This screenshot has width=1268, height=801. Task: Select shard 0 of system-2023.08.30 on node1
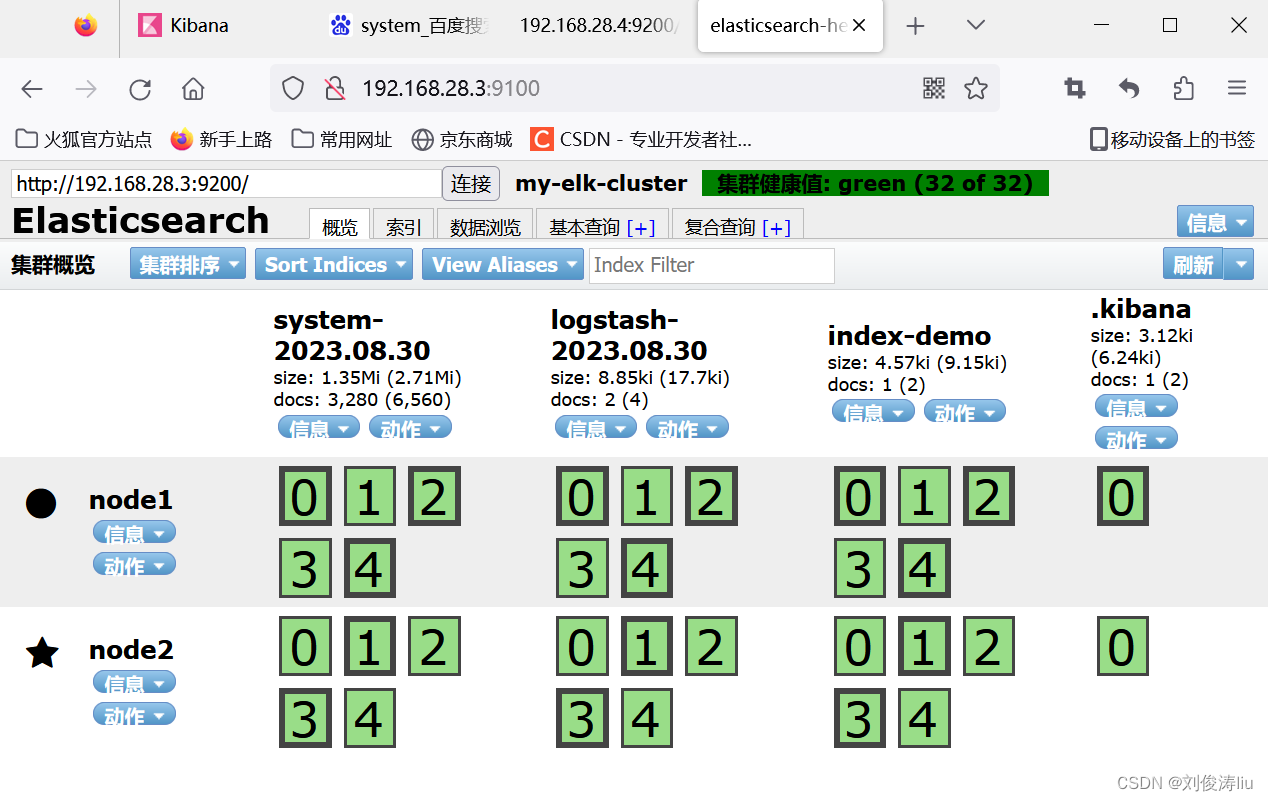[x=305, y=496]
